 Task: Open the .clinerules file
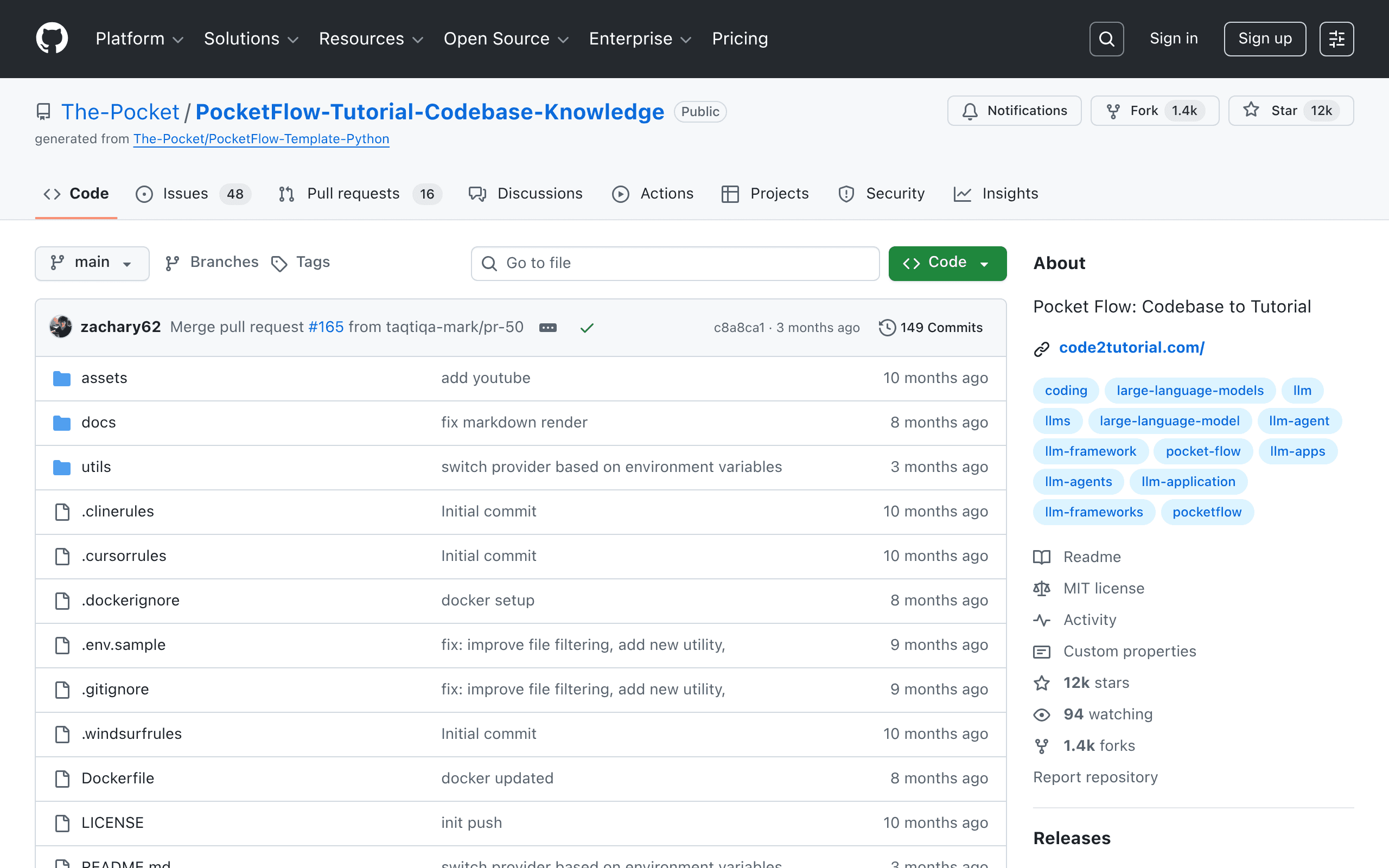[x=118, y=511]
